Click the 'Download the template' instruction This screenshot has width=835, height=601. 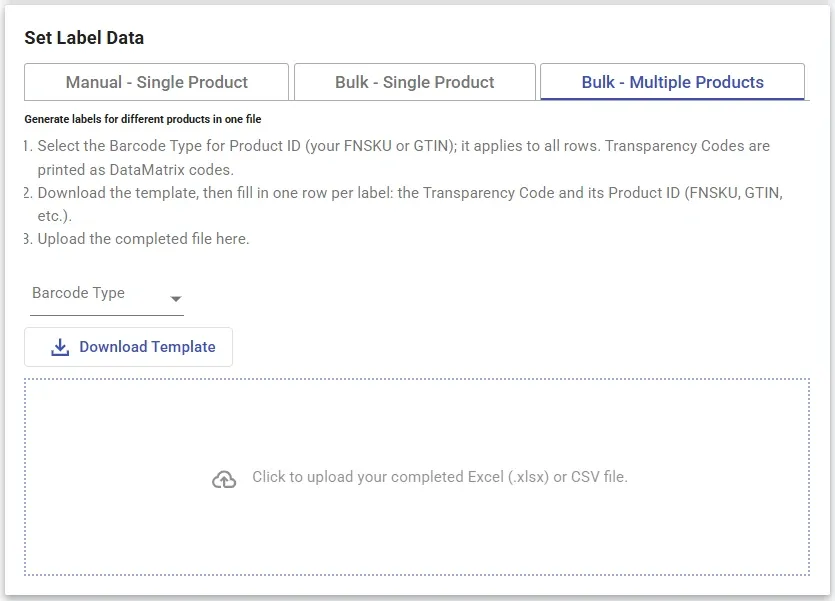tap(410, 204)
